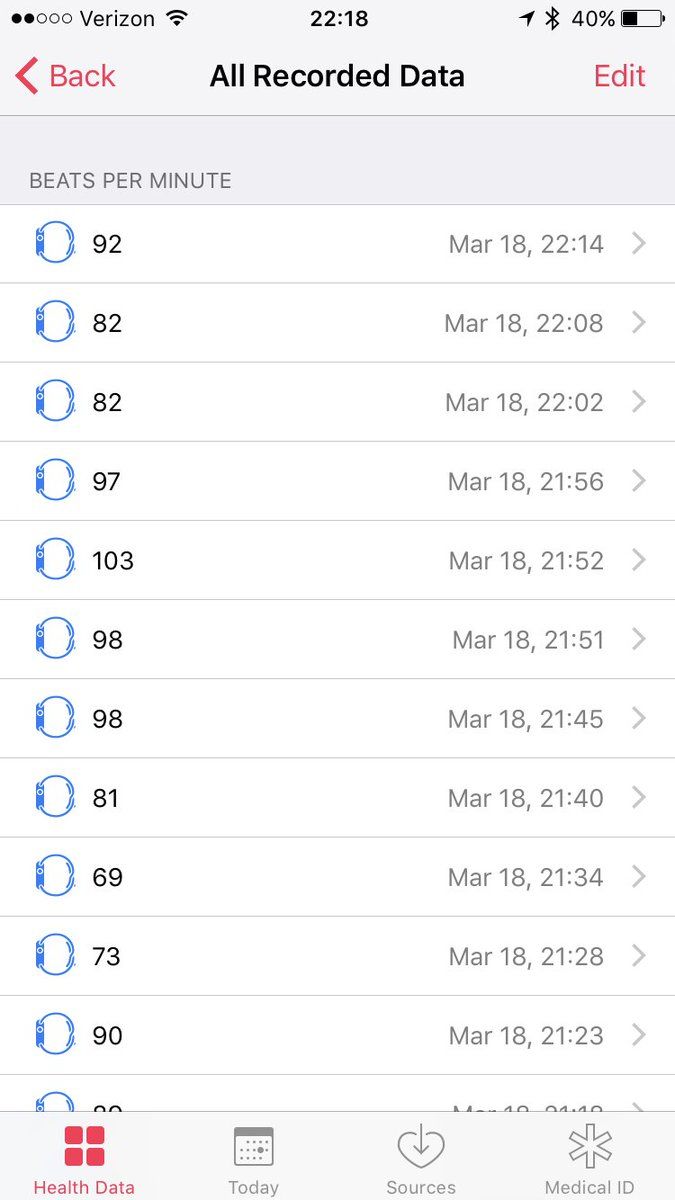This screenshot has width=675, height=1200.
Task: Go Back to the previous screen
Action: (66, 76)
